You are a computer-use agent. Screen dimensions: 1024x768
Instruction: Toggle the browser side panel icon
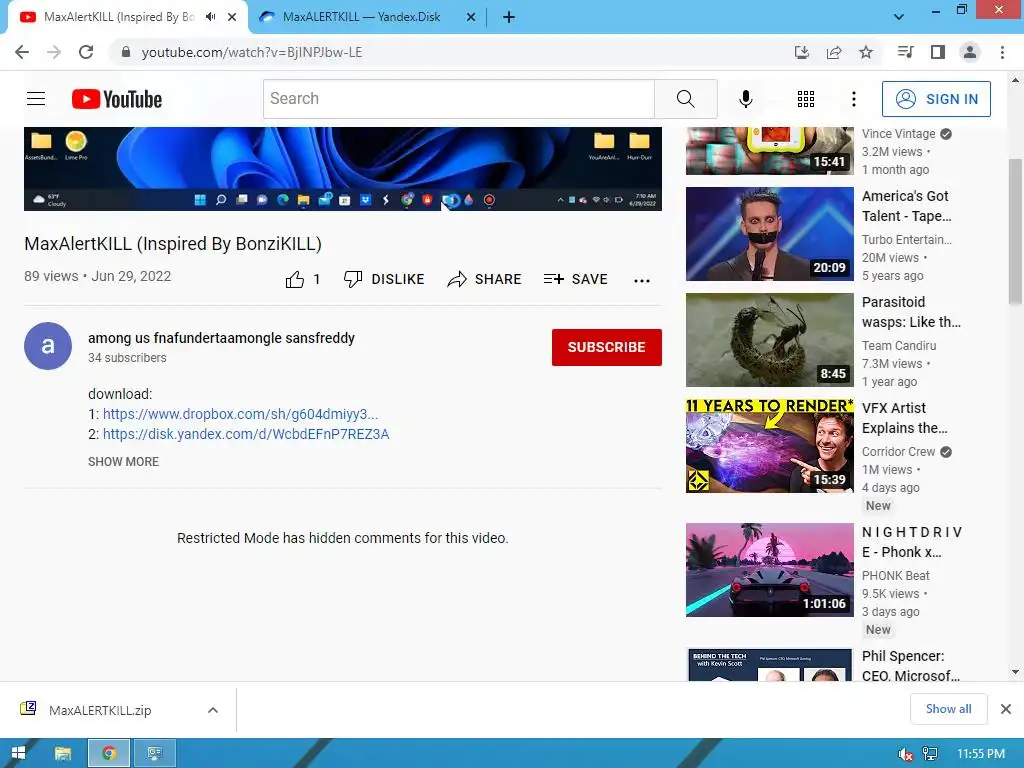click(938, 52)
